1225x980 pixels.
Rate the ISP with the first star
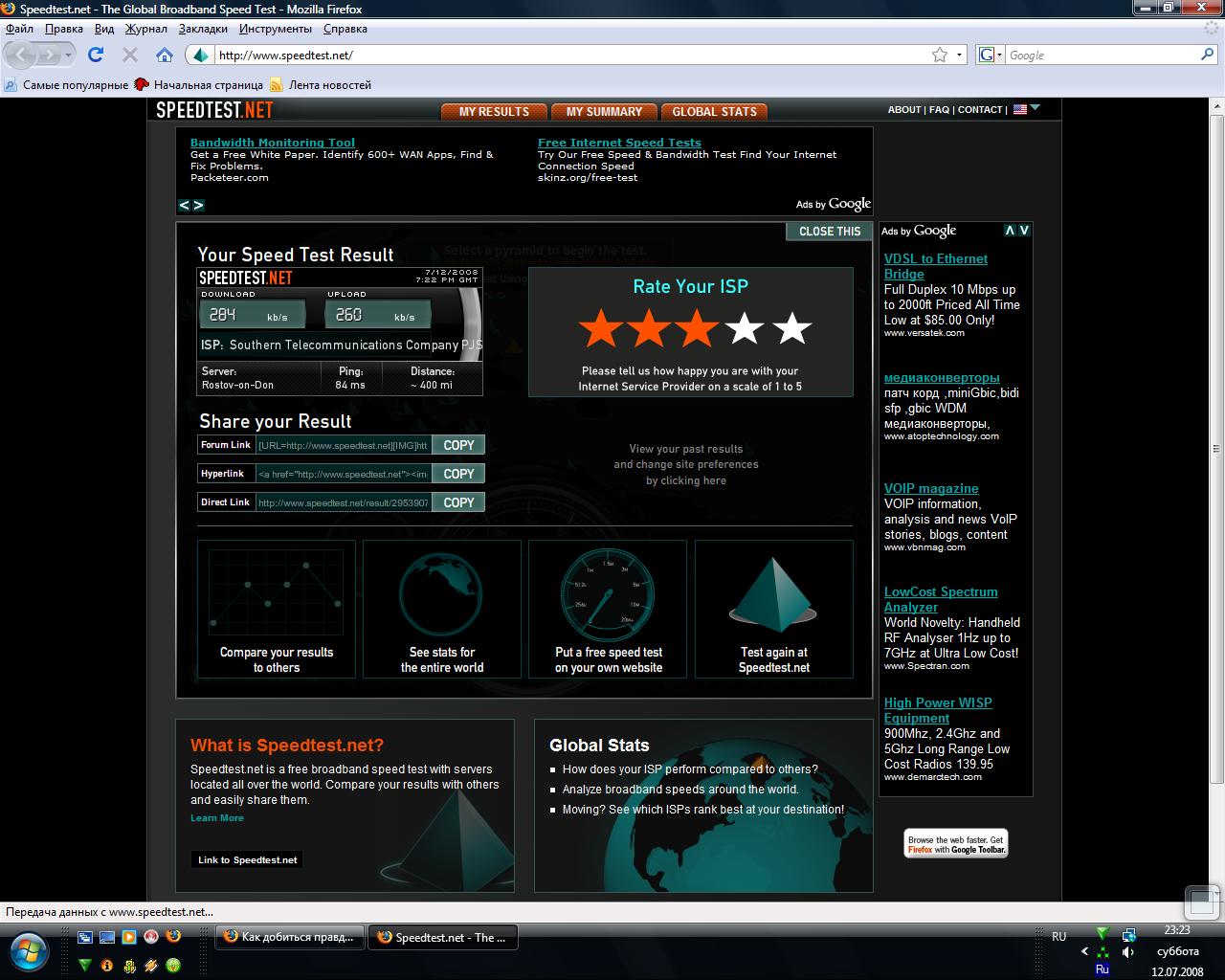601,328
